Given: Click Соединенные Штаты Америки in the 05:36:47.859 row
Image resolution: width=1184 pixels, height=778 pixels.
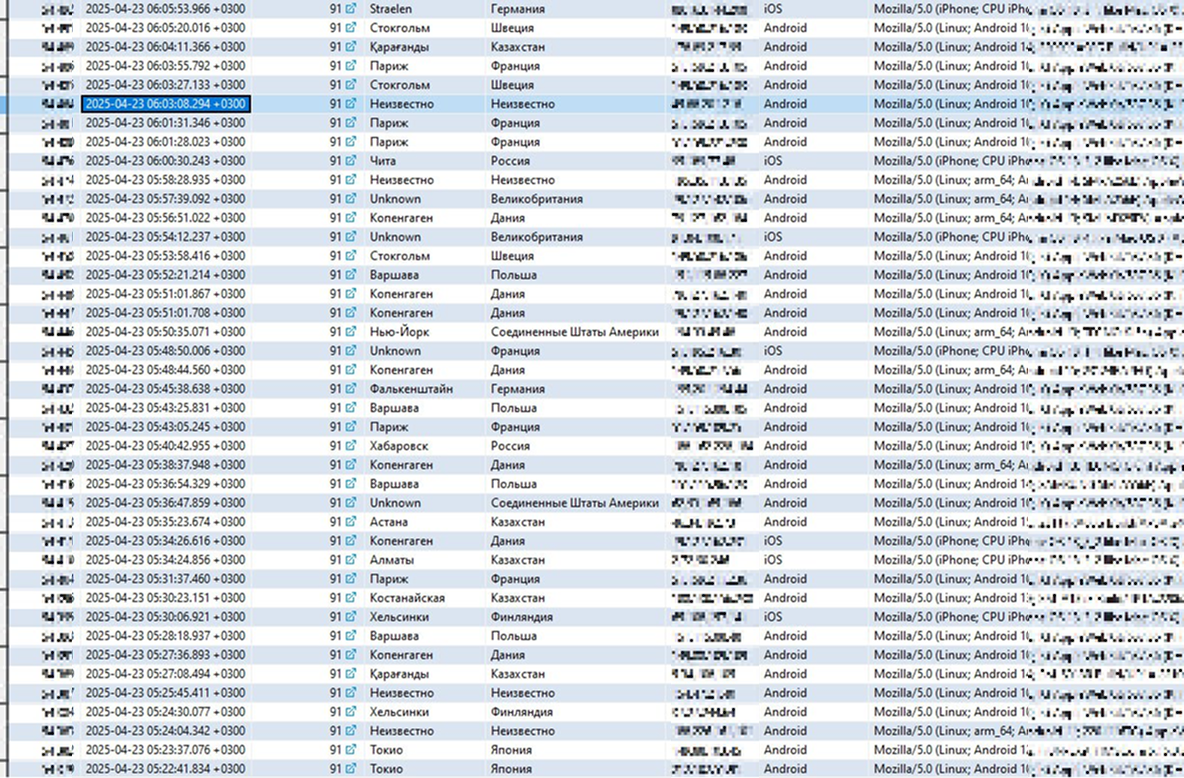Looking at the screenshot, I should pyautogui.click(x=575, y=503).
